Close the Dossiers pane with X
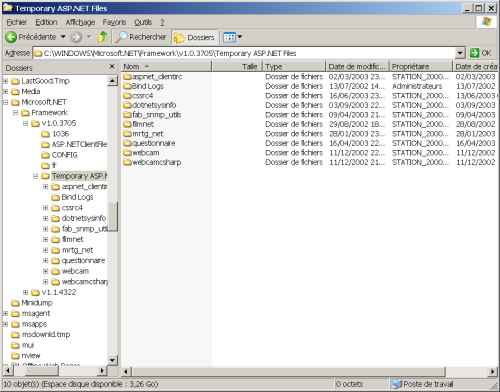Viewport: 500px width, 392px height. [x=112, y=67]
